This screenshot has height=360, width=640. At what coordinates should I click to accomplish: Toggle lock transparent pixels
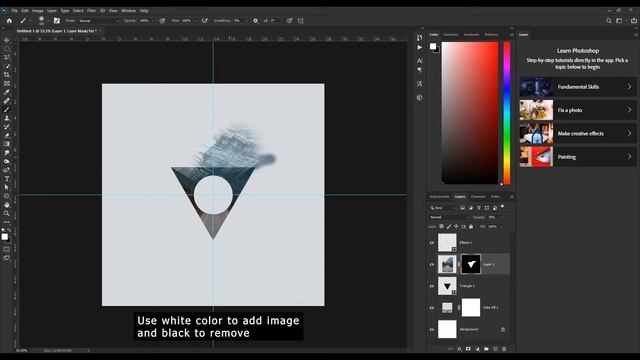coord(442,227)
